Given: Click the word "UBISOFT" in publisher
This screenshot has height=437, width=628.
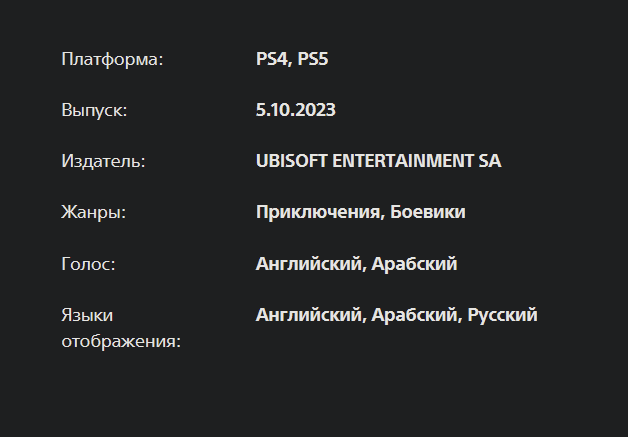Looking at the screenshot, I should tap(292, 161).
